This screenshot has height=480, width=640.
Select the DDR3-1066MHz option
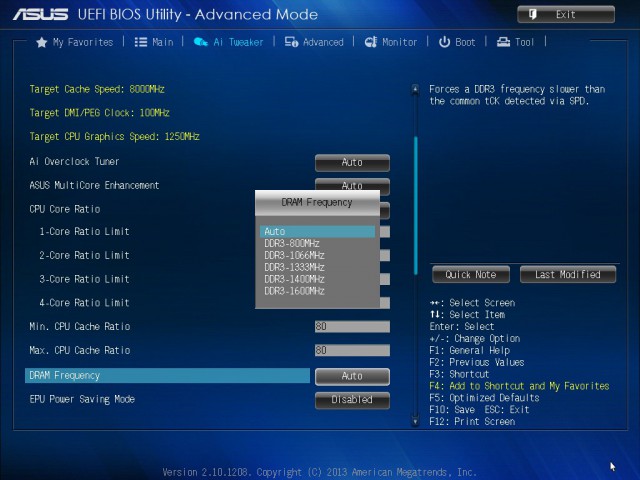[294, 255]
